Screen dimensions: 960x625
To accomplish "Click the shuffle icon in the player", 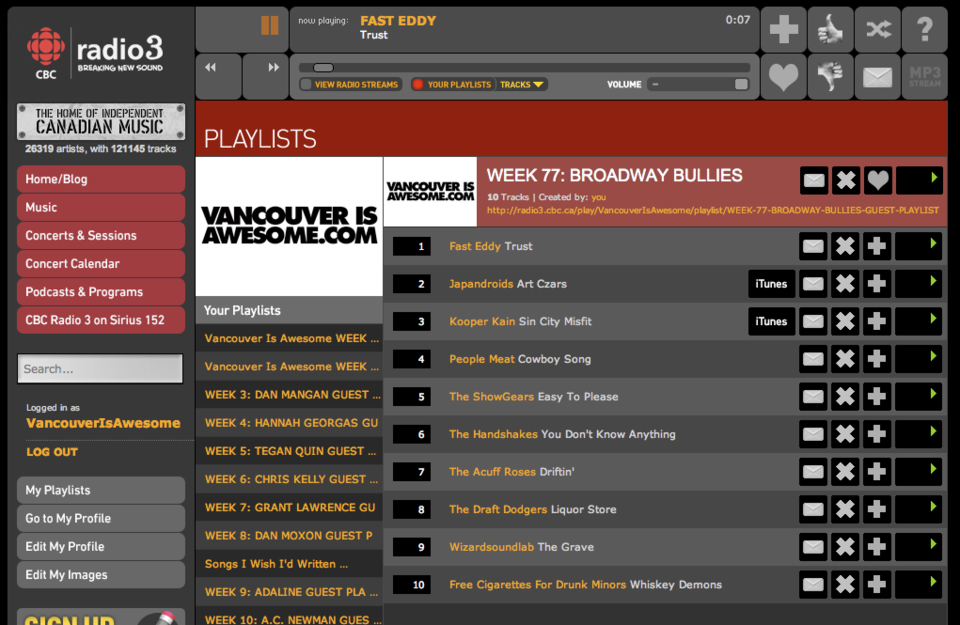I will point(878,29).
